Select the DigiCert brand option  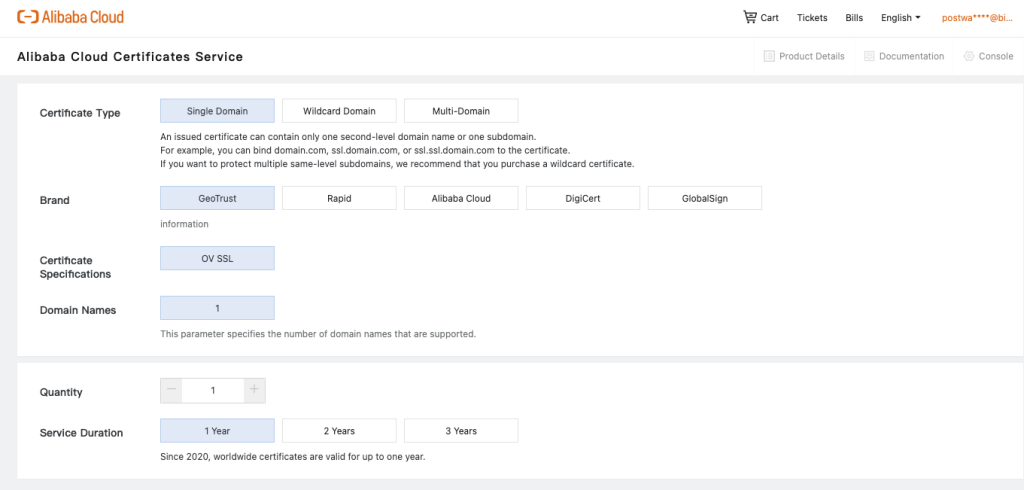[583, 198]
